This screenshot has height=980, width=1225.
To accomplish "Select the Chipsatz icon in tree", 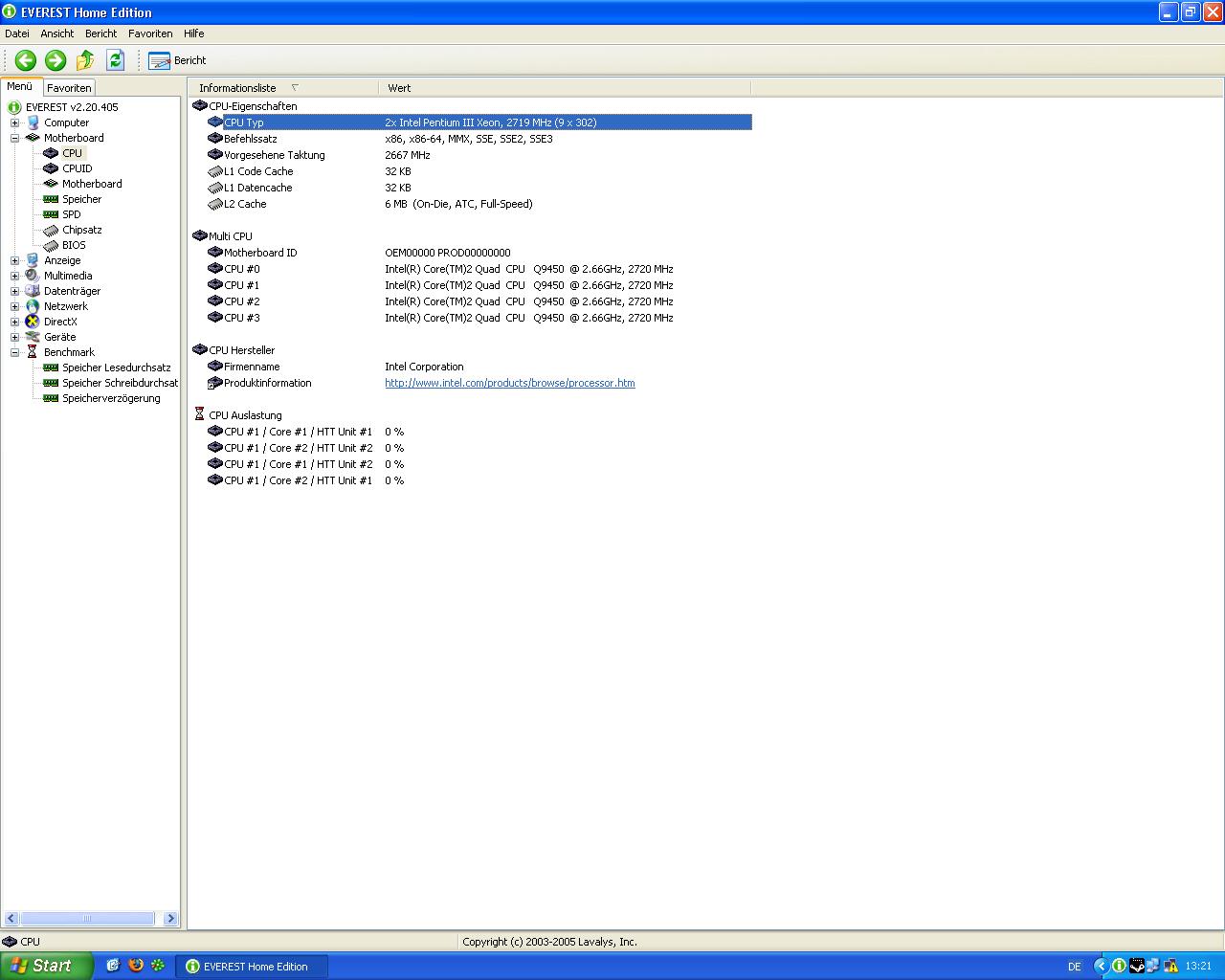I will [x=51, y=230].
